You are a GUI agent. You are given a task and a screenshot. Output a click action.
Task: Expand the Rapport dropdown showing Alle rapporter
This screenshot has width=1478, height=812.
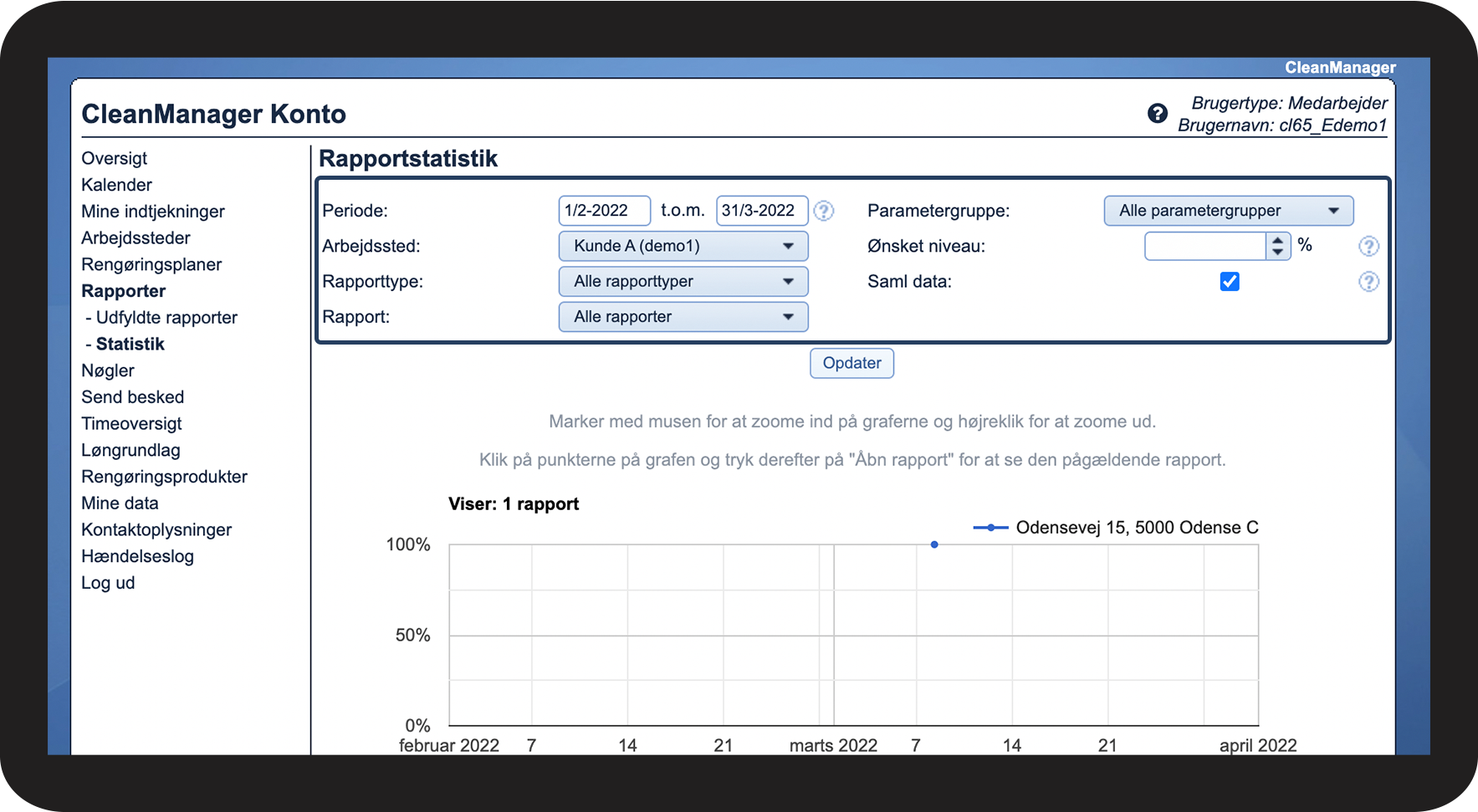point(683,317)
